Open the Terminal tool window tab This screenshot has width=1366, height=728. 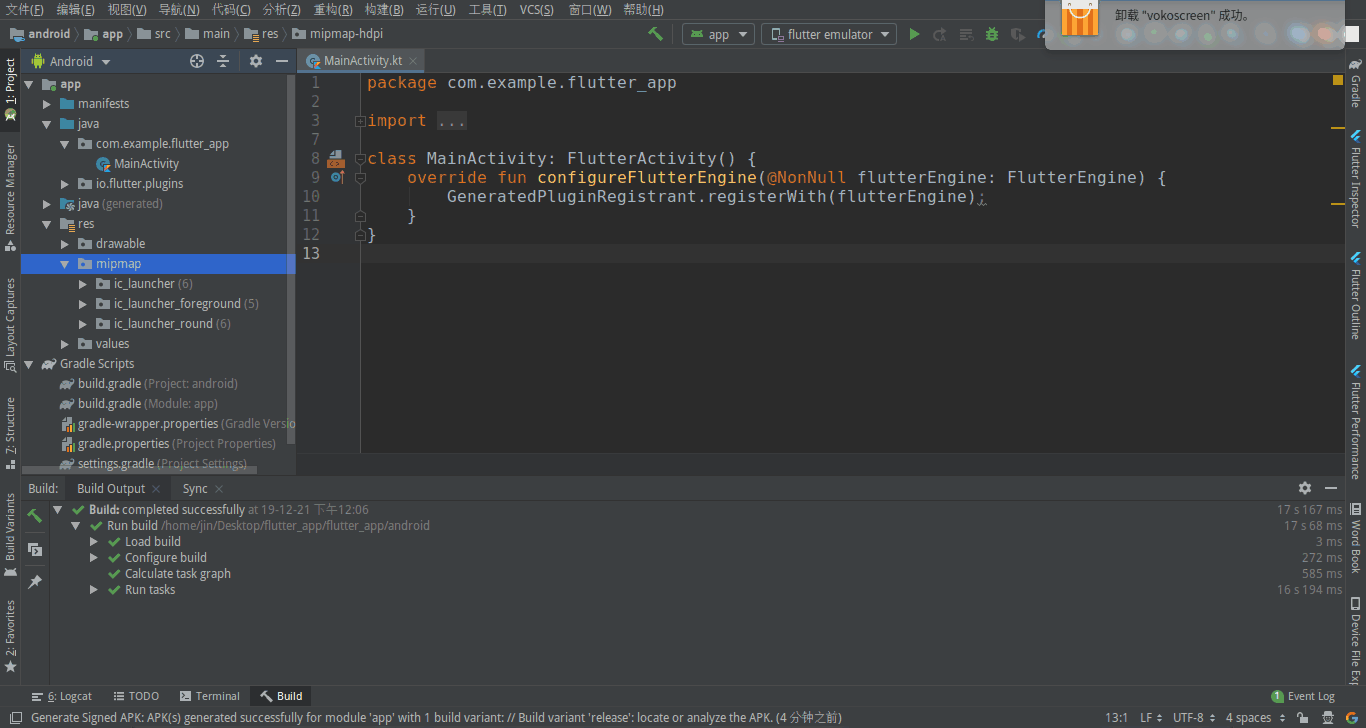[x=210, y=696]
